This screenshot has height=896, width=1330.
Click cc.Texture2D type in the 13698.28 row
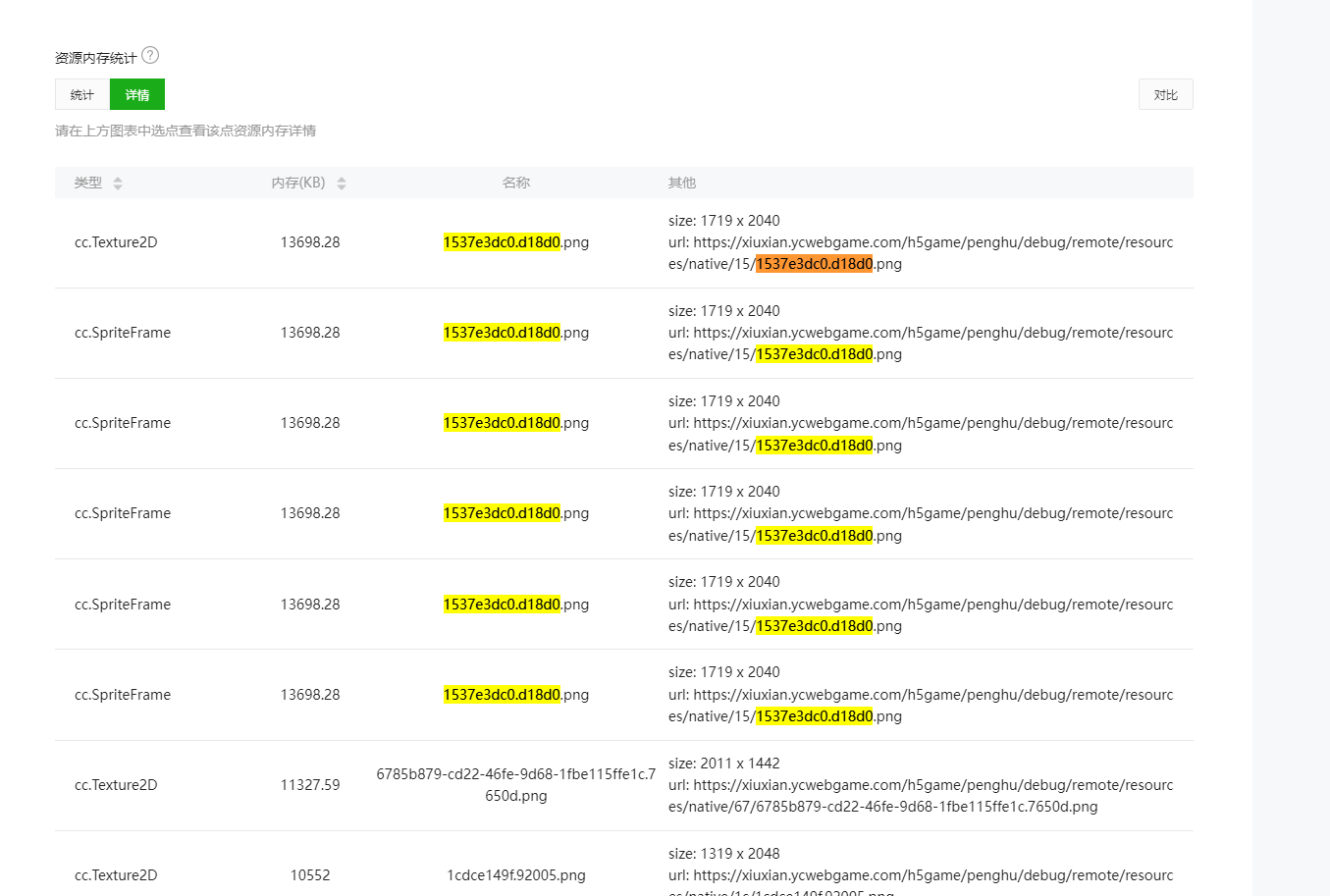[116, 242]
